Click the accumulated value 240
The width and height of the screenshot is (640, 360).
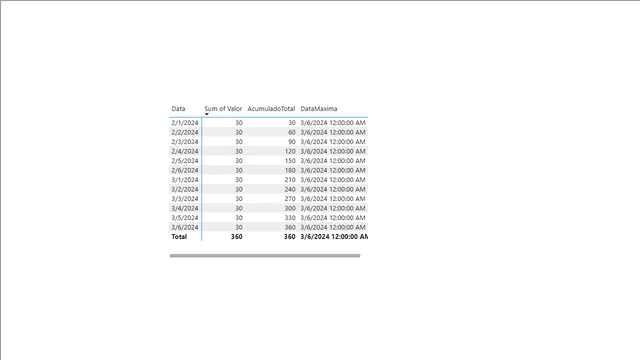[290, 189]
